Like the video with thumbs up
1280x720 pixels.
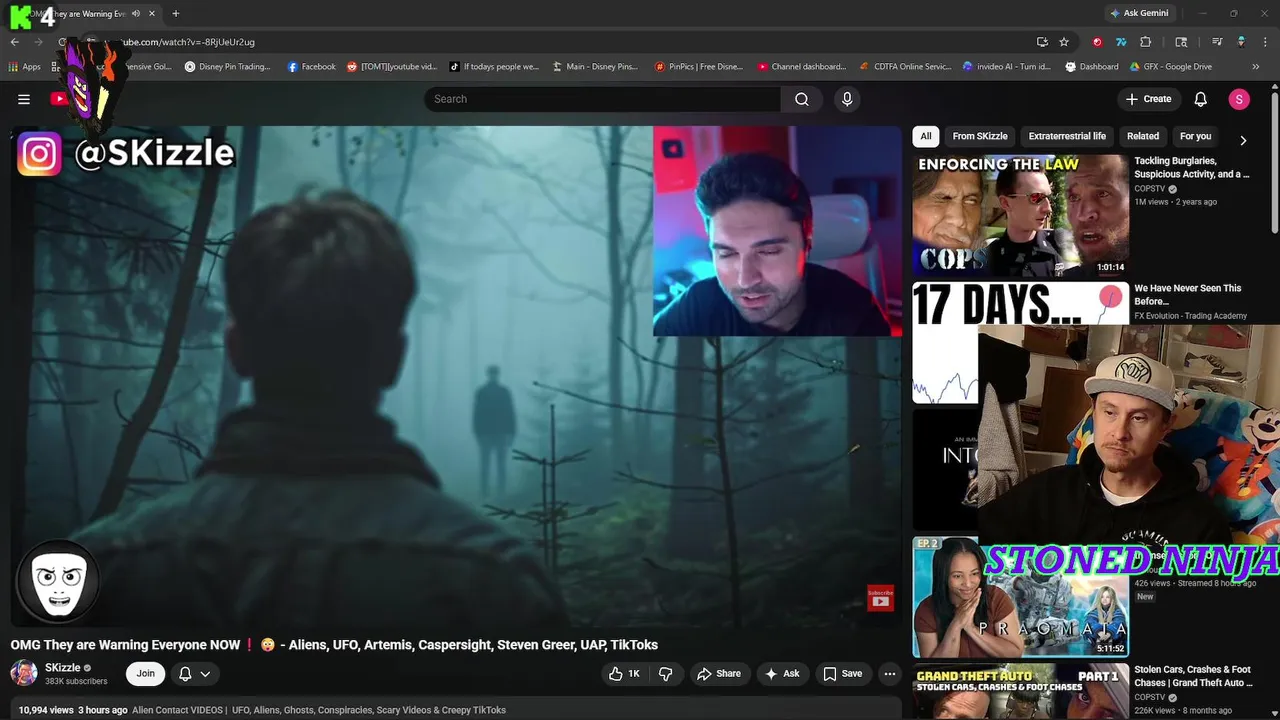[x=624, y=674]
